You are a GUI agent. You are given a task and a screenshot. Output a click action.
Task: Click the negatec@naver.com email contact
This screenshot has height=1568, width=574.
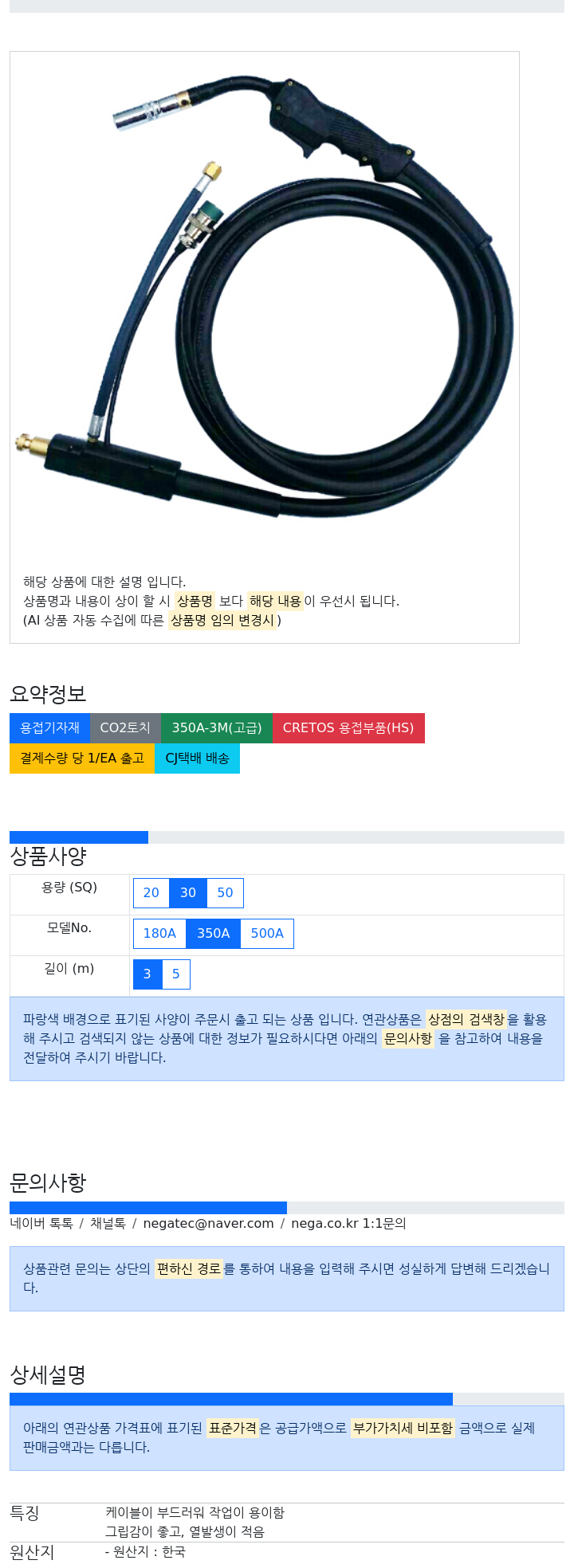[x=208, y=1224]
